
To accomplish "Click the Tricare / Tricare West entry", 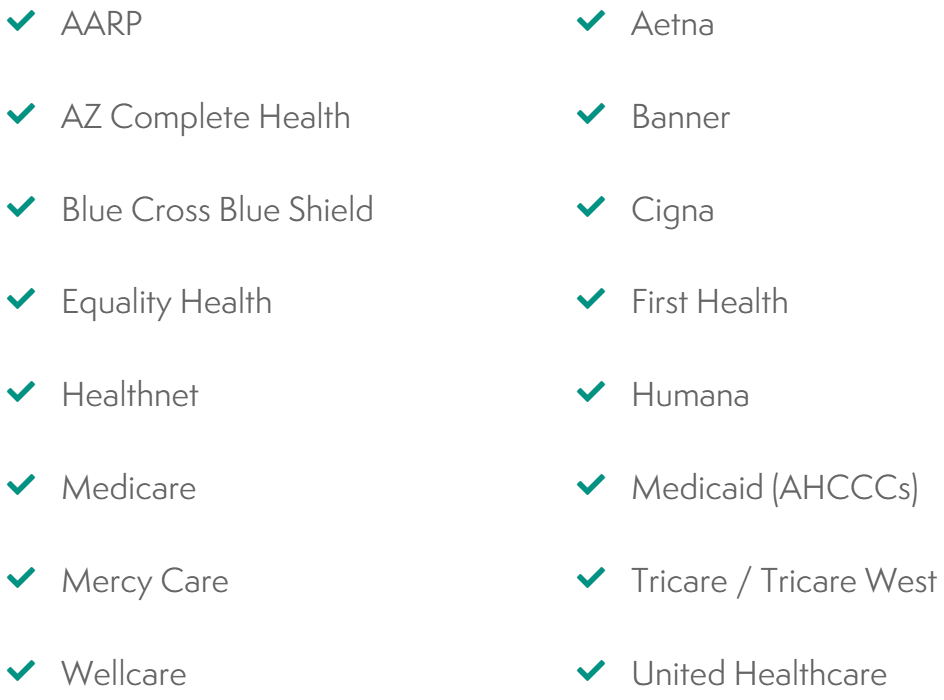I will (x=784, y=581).
